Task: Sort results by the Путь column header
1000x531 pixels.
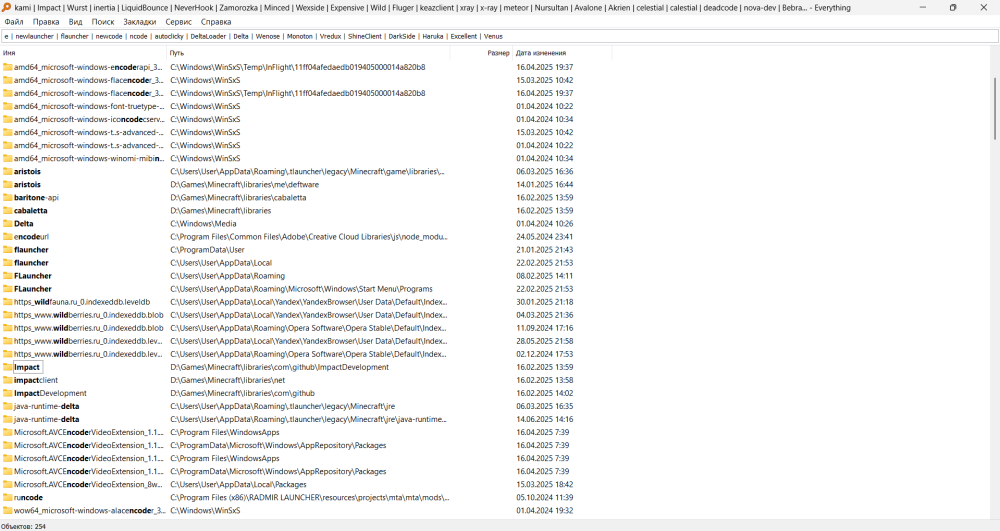Action: click(x=308, y=53)
